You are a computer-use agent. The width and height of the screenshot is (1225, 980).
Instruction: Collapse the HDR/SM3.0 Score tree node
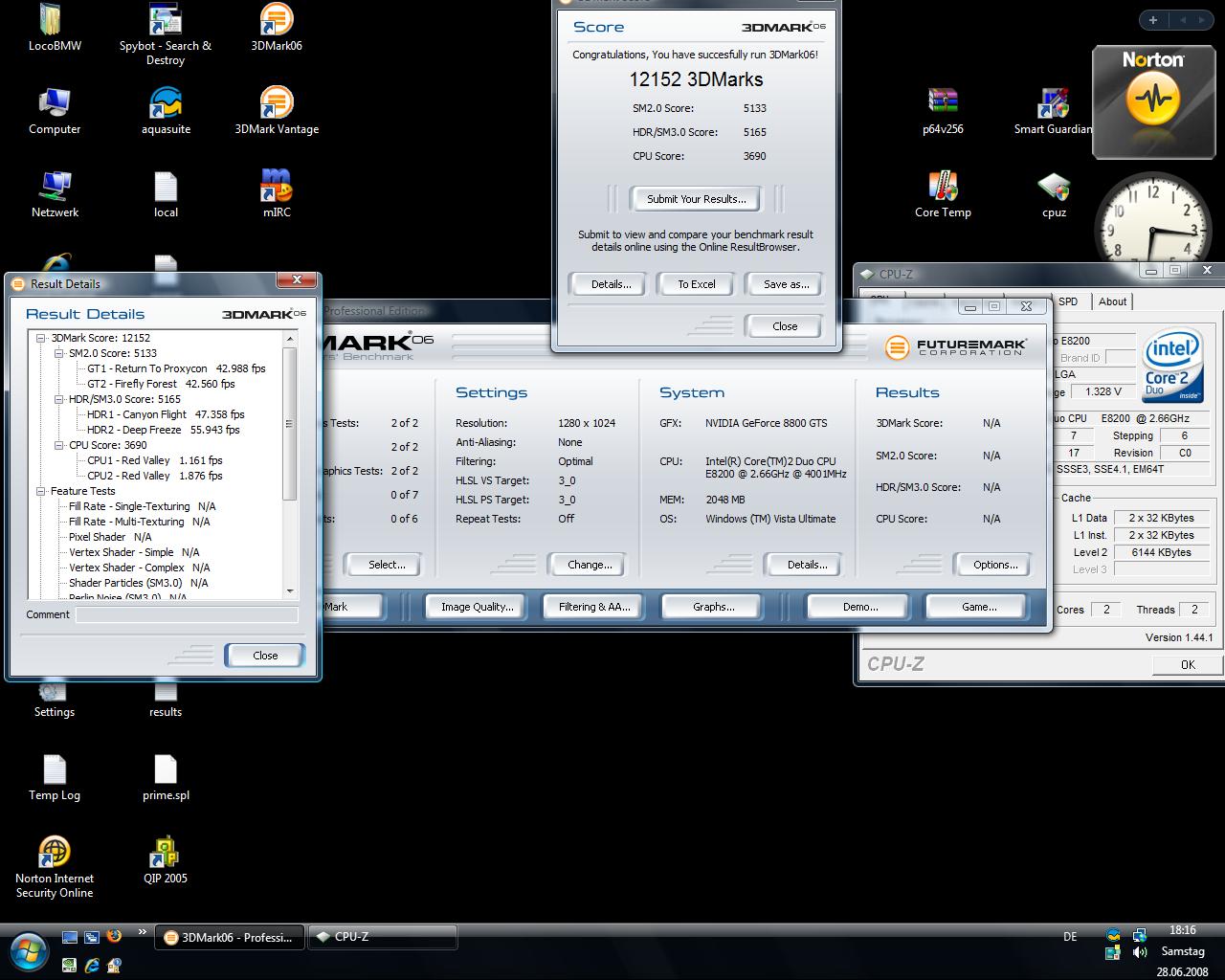tap(59, 399)
